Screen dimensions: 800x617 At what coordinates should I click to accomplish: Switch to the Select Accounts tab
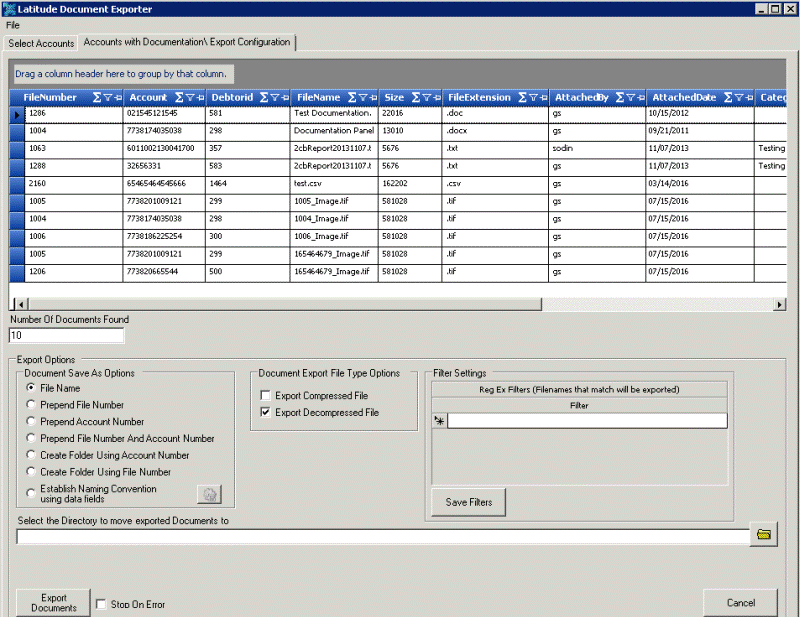click(x=40, y=43)
